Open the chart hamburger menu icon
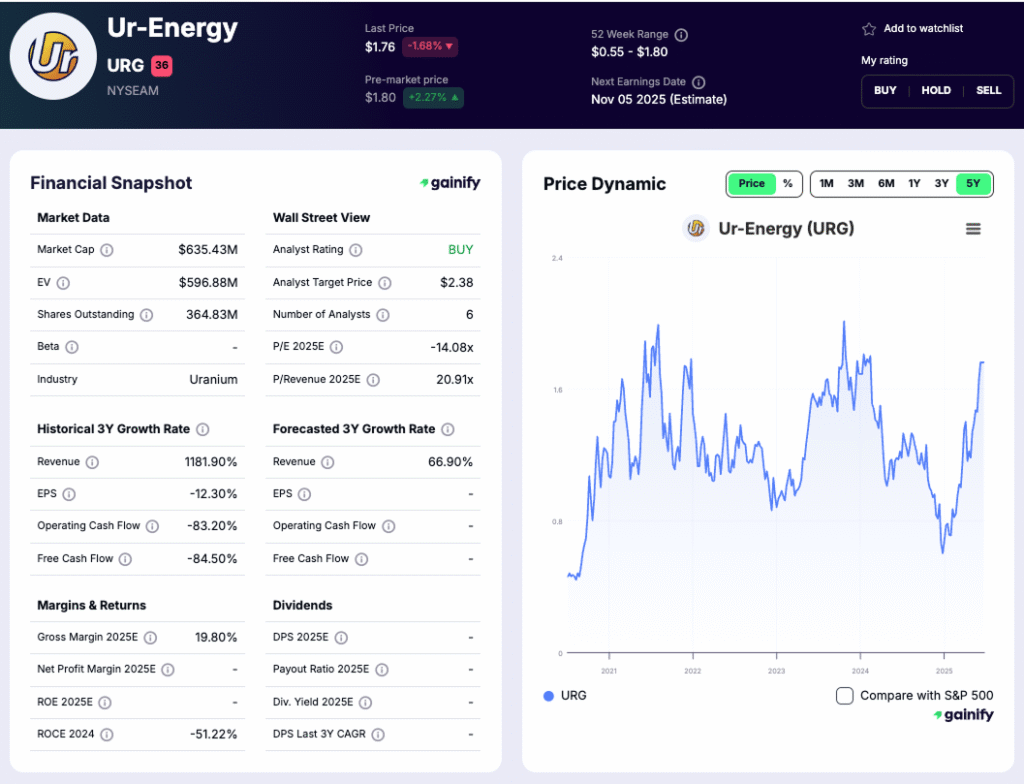 973,229
